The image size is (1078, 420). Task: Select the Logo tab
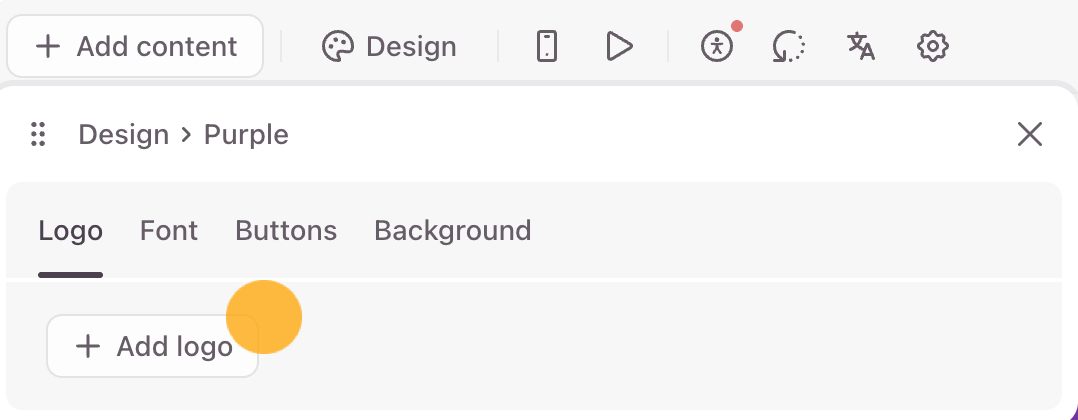[71, 231]
